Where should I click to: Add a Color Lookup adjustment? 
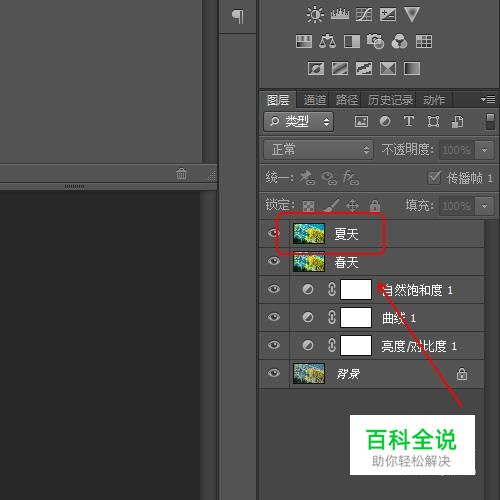(424, 42)
